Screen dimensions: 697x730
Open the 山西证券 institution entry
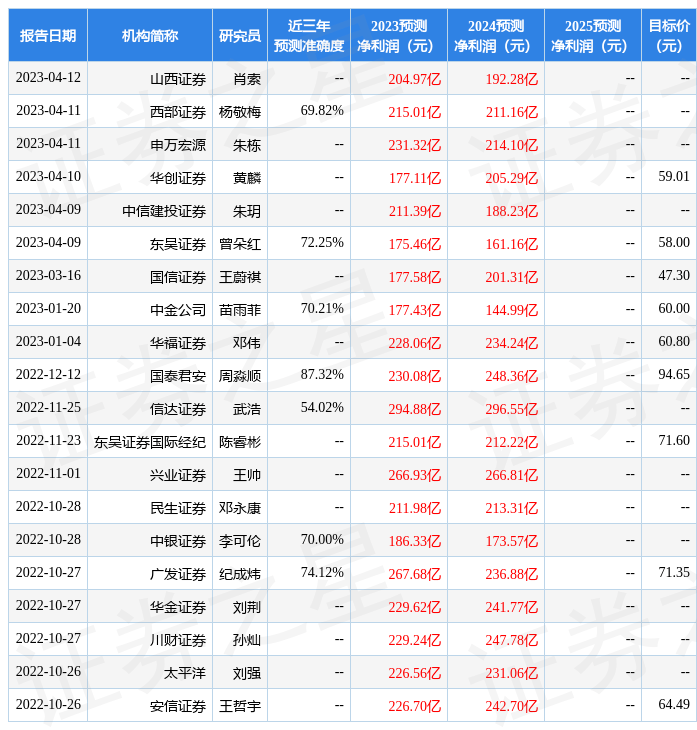tap(178, 79)
